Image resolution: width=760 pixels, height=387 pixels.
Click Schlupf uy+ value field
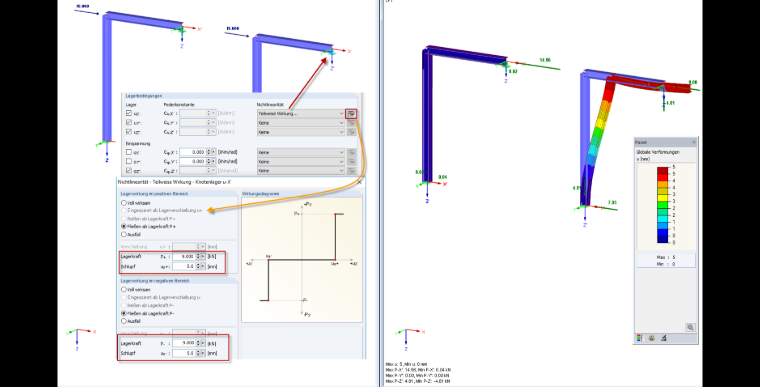click(x=184, y=266)
